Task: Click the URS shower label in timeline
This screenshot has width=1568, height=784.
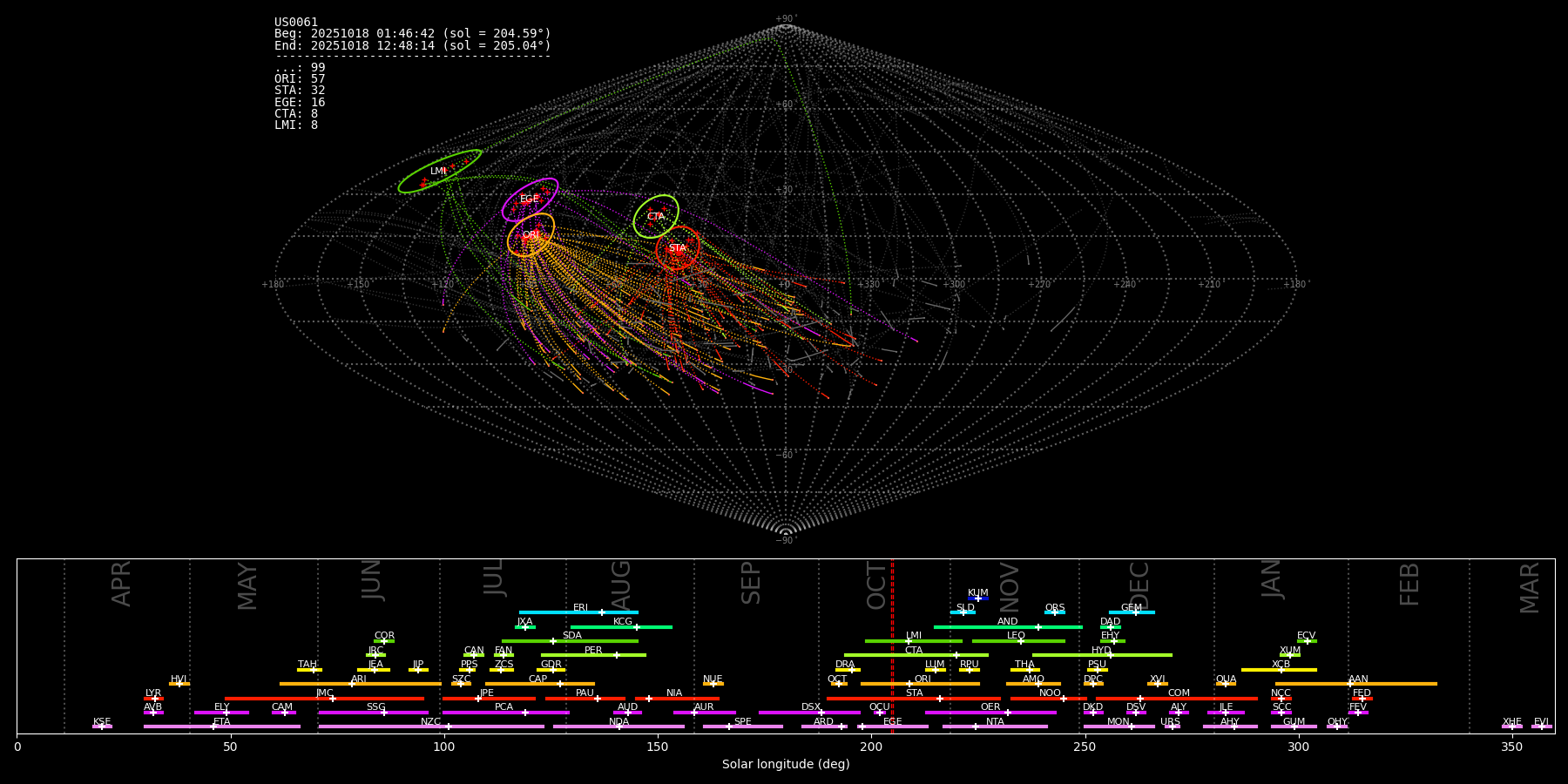Action: [x=1171, y=722]
